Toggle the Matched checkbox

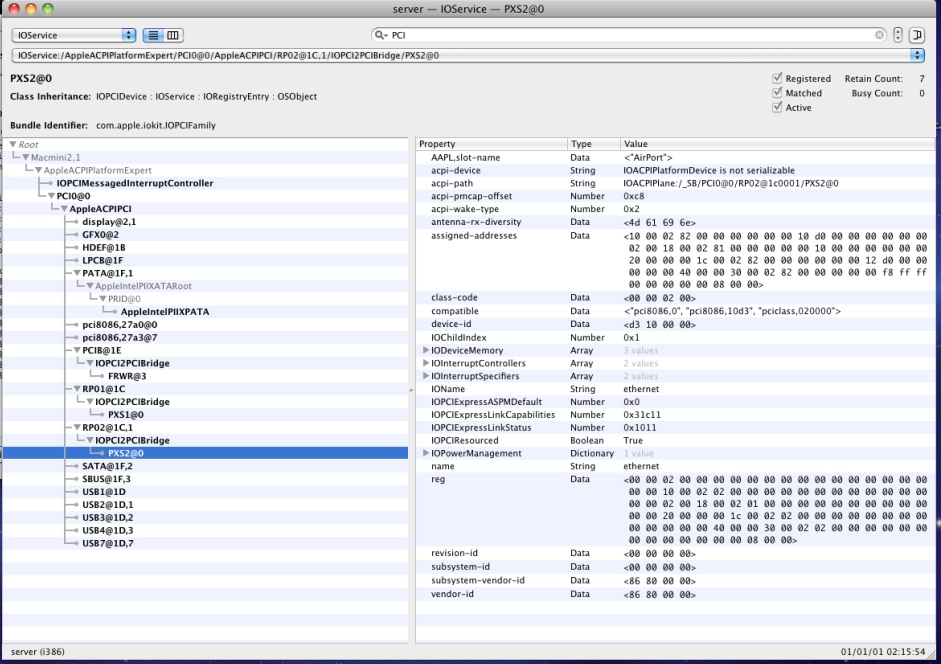(x=777, y=92)
